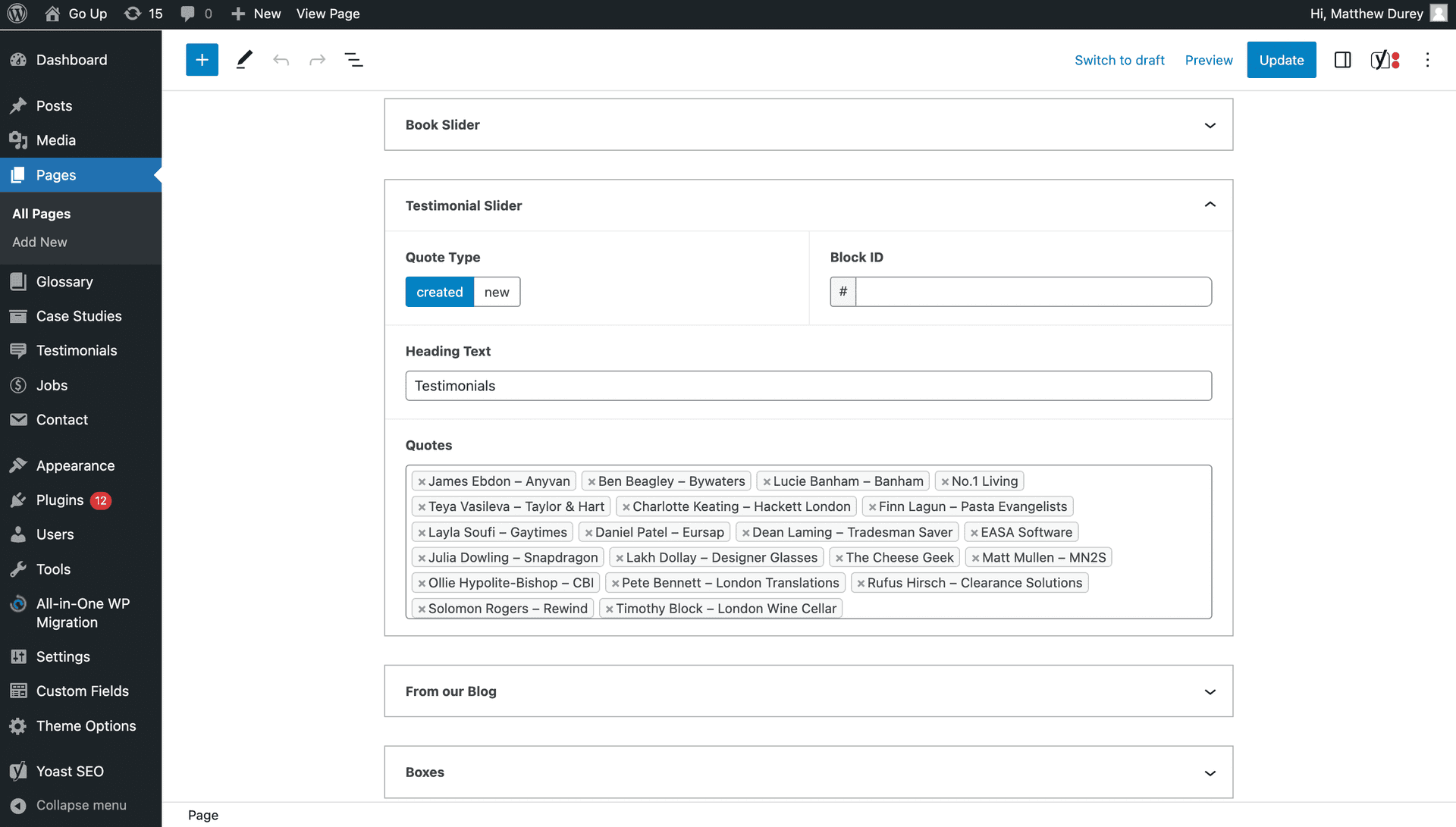Screen dimensions: 1456x827
Task: Remove Ben Beagley – Bywaters quote
Action: 591,482
